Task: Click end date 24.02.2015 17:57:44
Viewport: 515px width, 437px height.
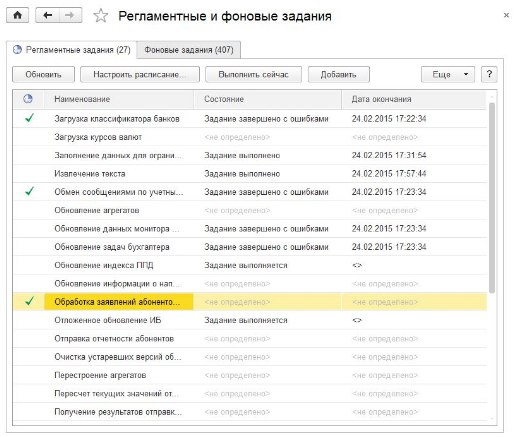Action: pos(389,174)
